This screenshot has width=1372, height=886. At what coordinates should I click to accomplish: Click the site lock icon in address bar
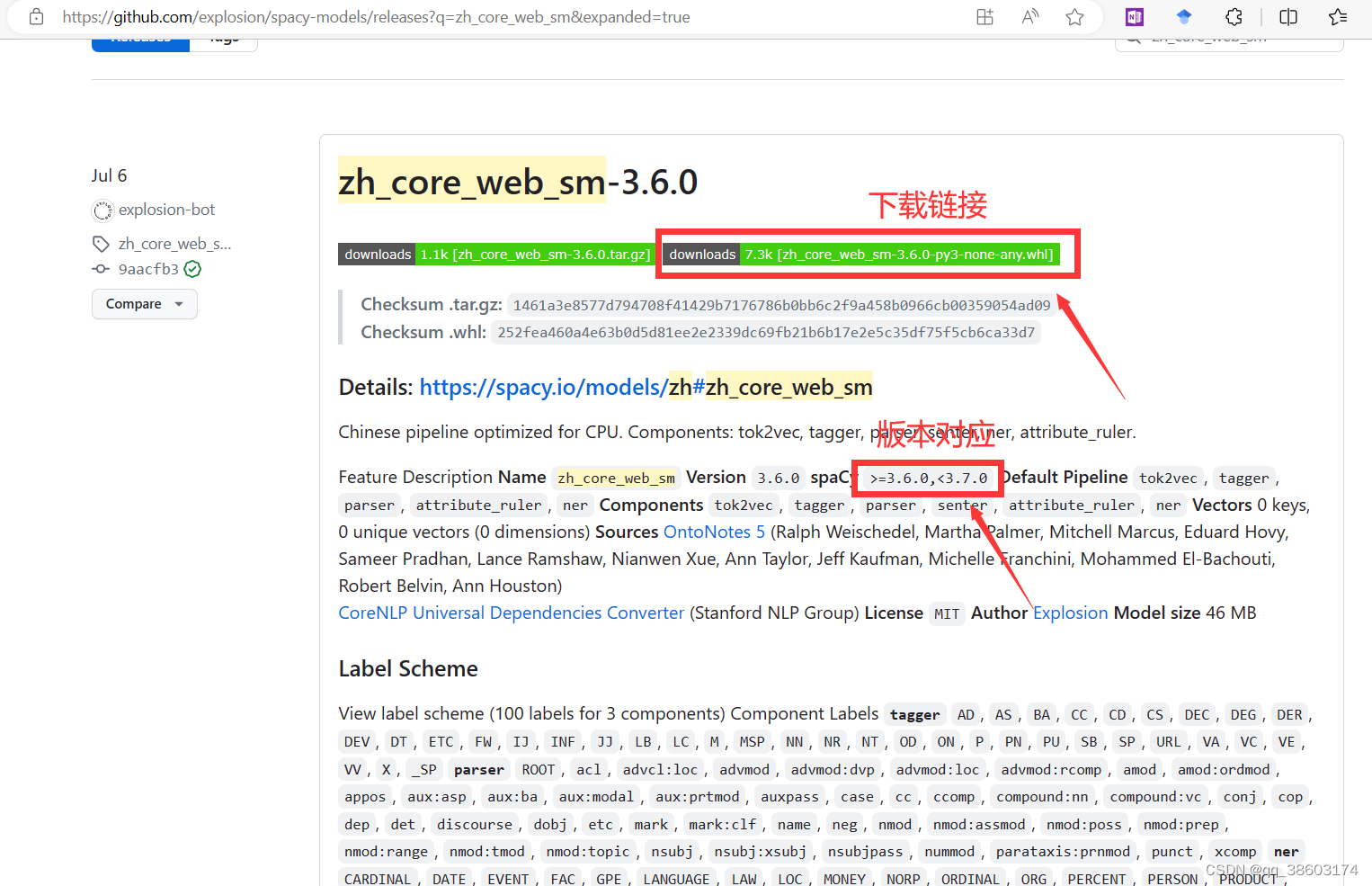point(36,17)
